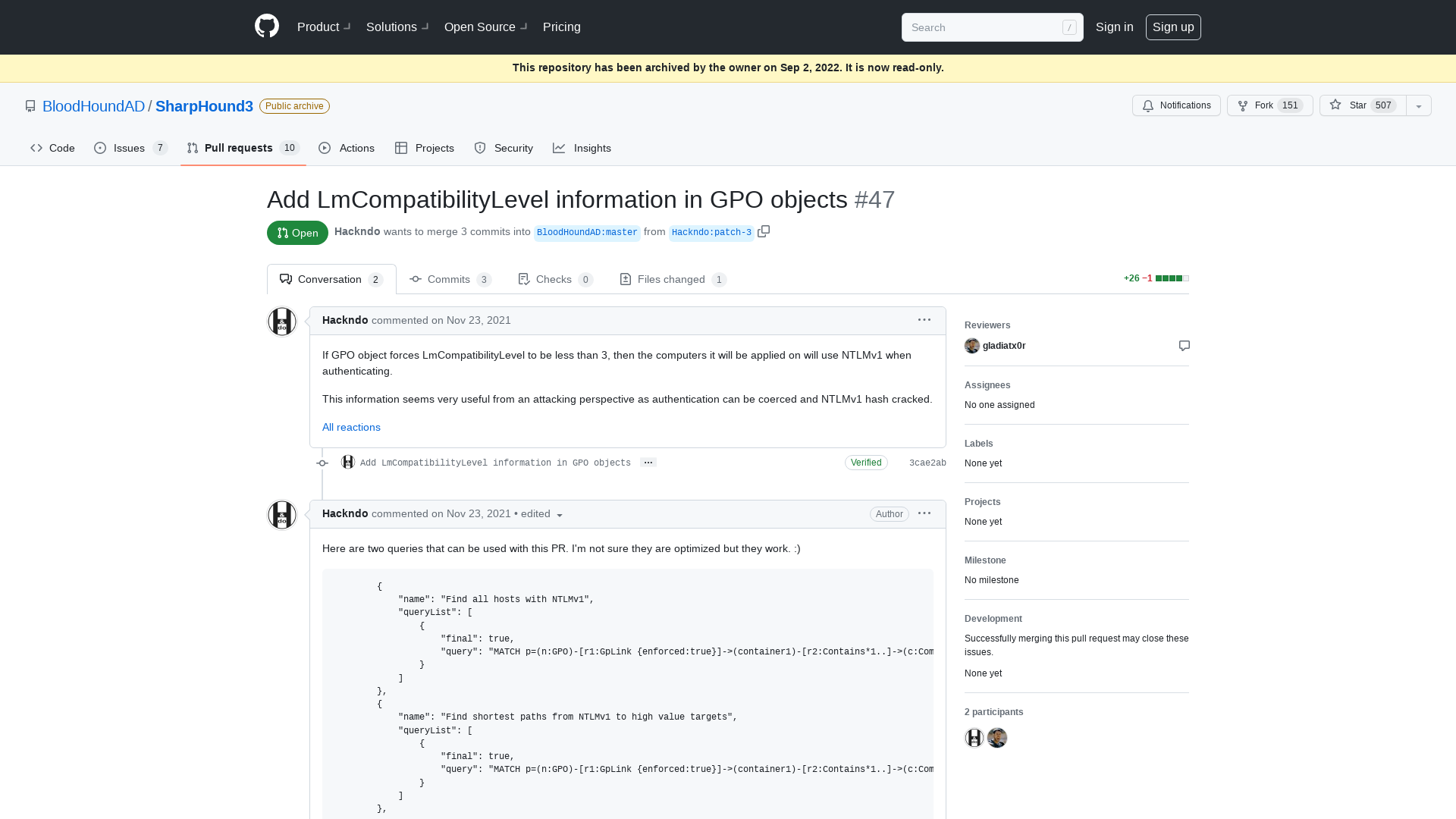
Task: Expand the Open Source menu
Action: pos(485,27)
